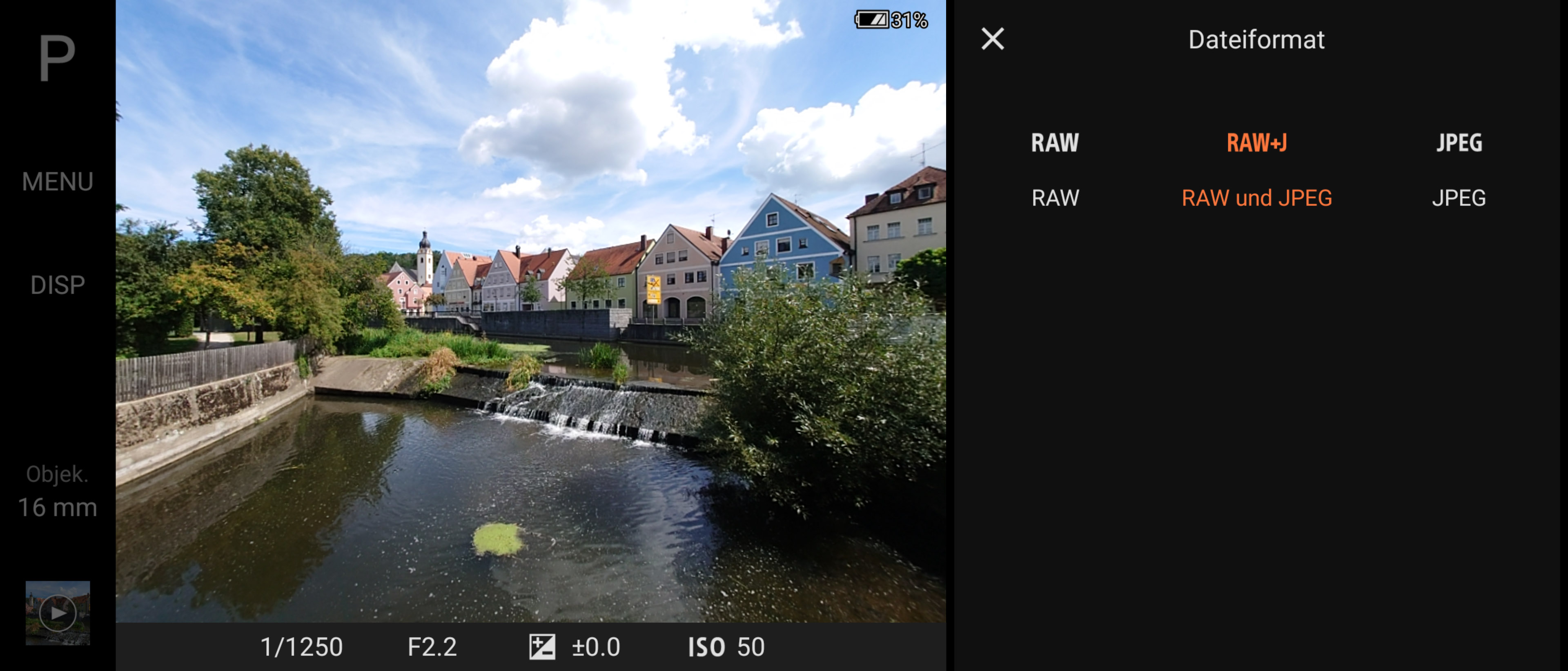Tap the RAW description label below RAW
The width and height of the screenshot is (1568, 671).
pyautogui.click(x=1055, y=198)
